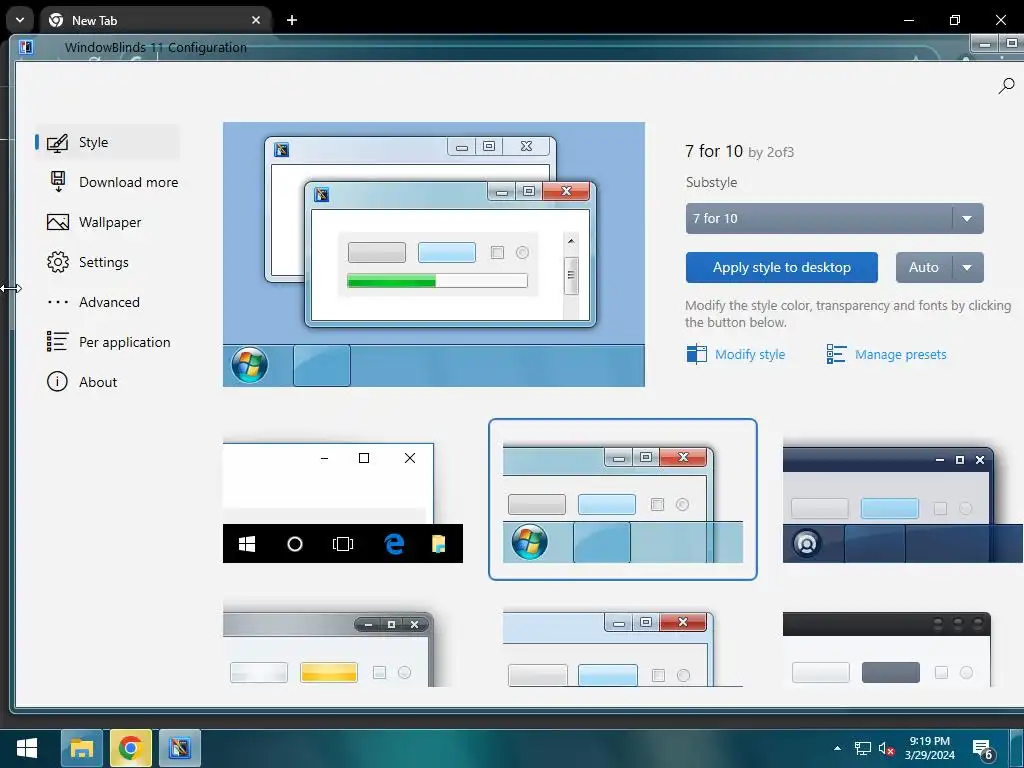
Task: Open the Style section in sidebar
Action: point(108,142)
